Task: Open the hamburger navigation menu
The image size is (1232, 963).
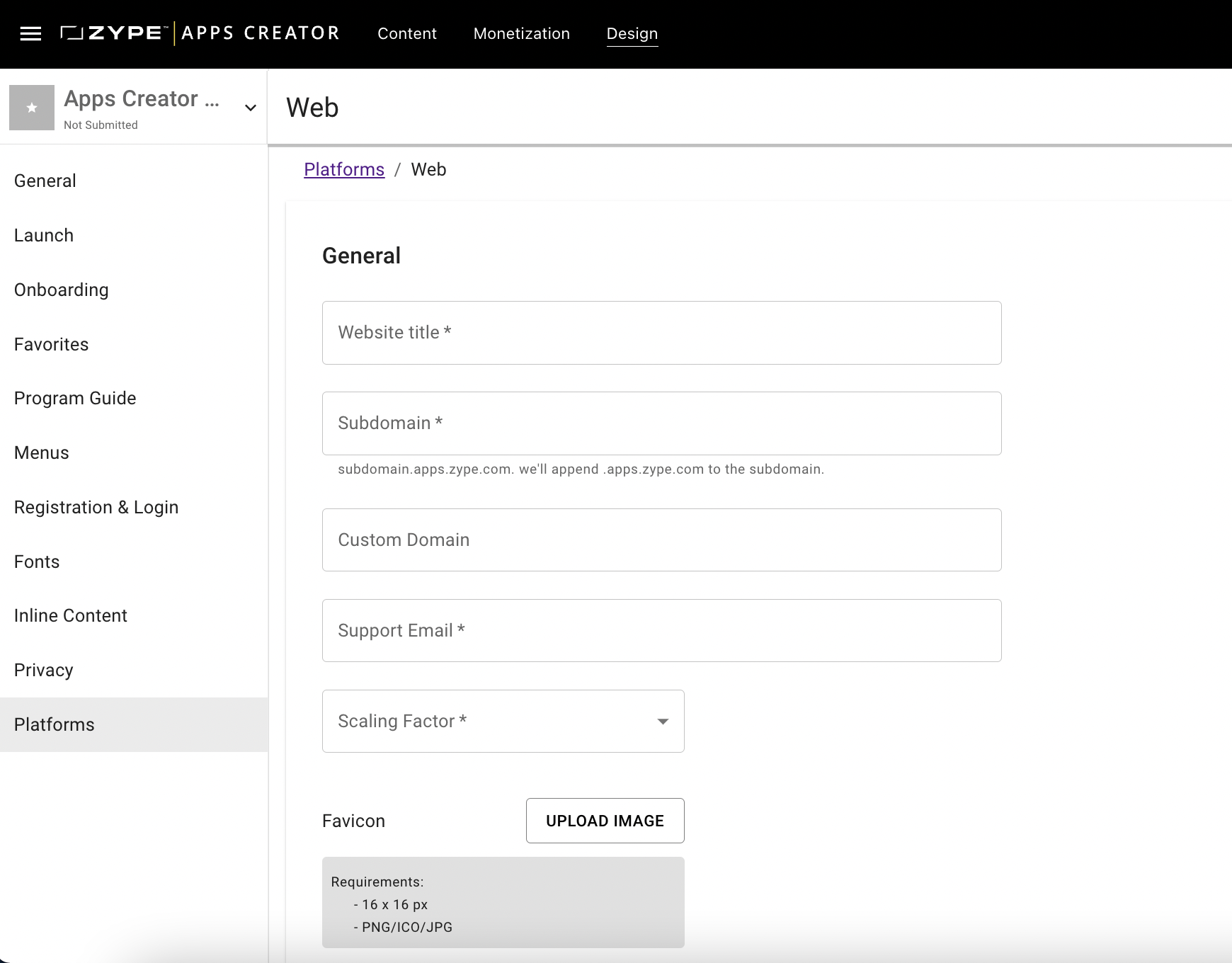Action: [30, 33]
